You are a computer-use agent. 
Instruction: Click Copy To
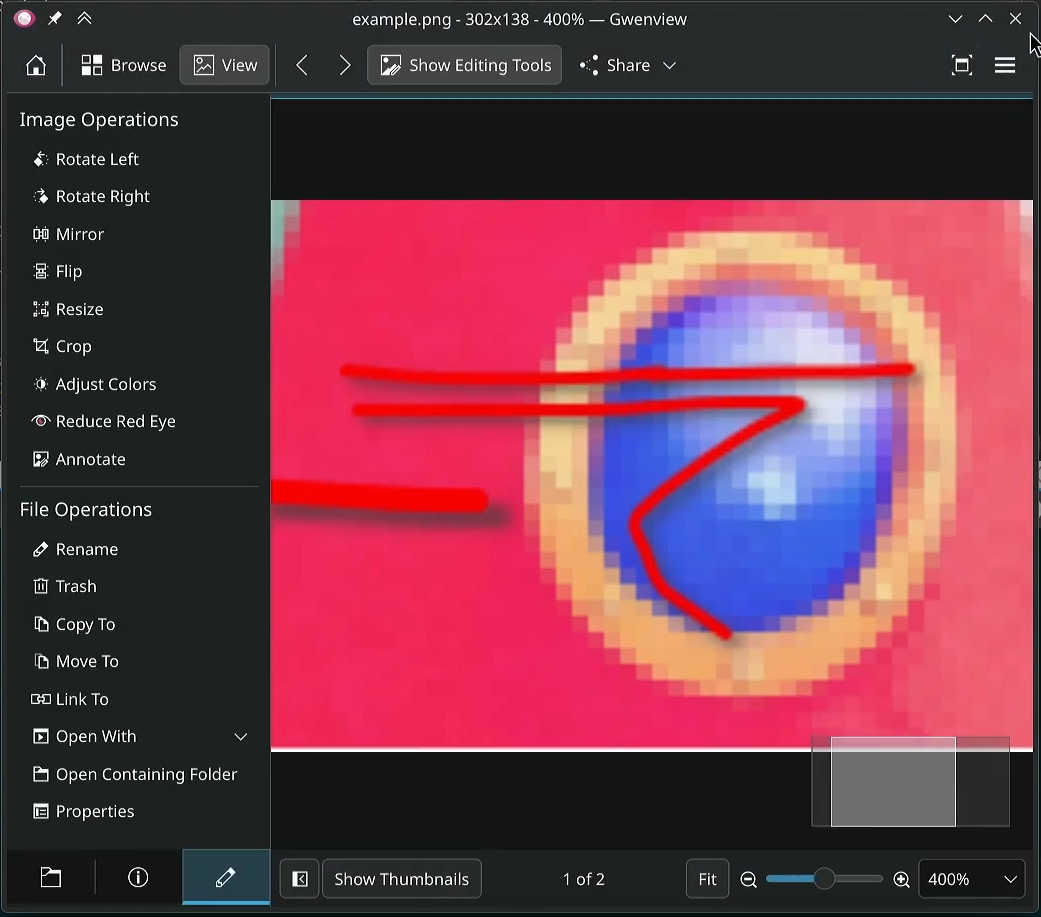pyautogui.click(x=74, y=624)
